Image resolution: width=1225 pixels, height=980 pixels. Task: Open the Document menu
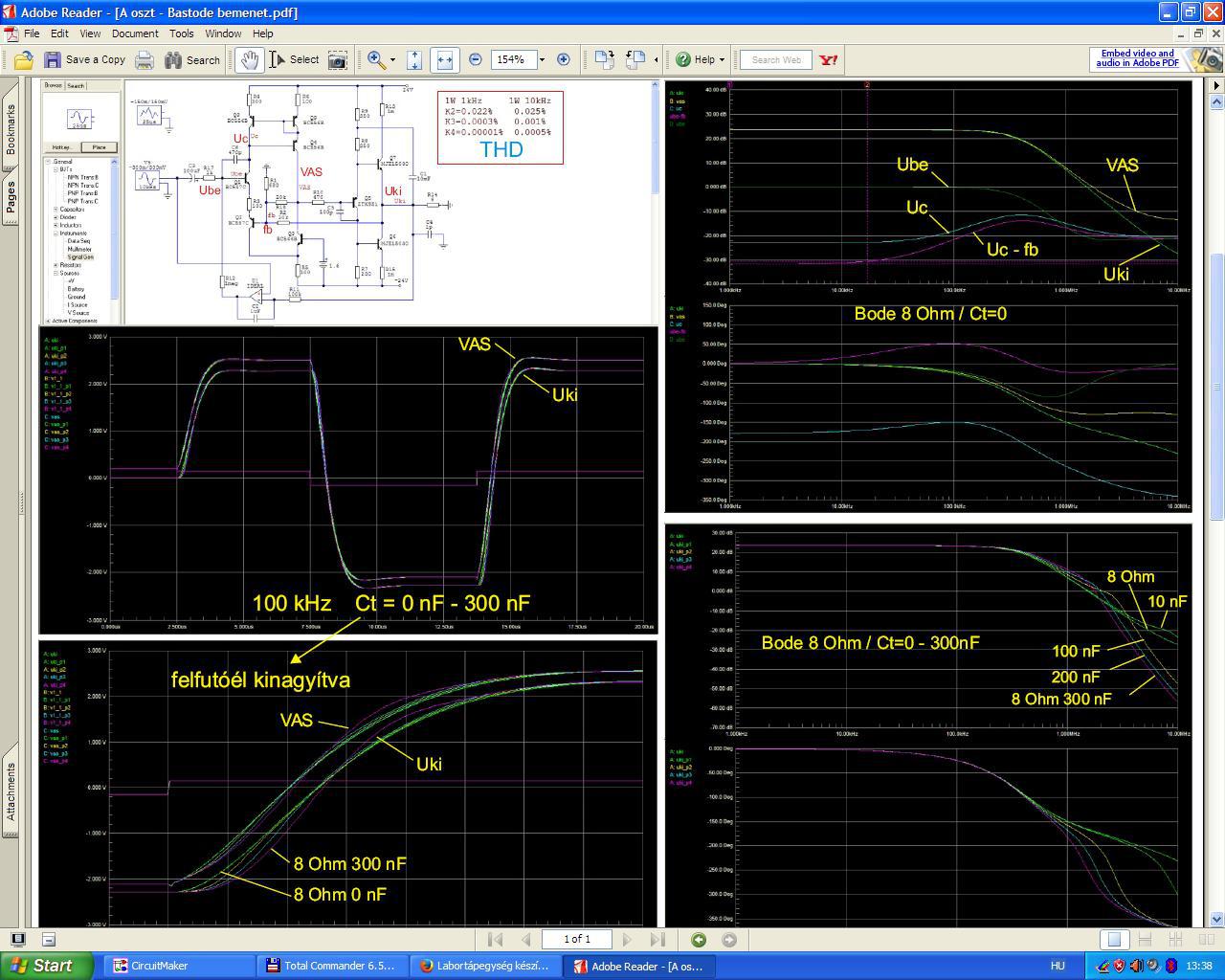135,33
